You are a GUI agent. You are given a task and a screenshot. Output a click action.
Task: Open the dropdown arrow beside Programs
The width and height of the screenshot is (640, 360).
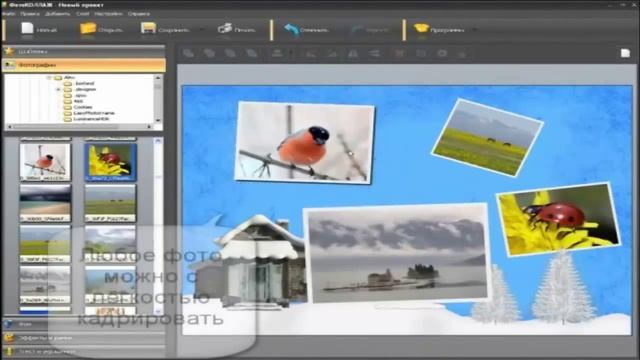(475, 30)
